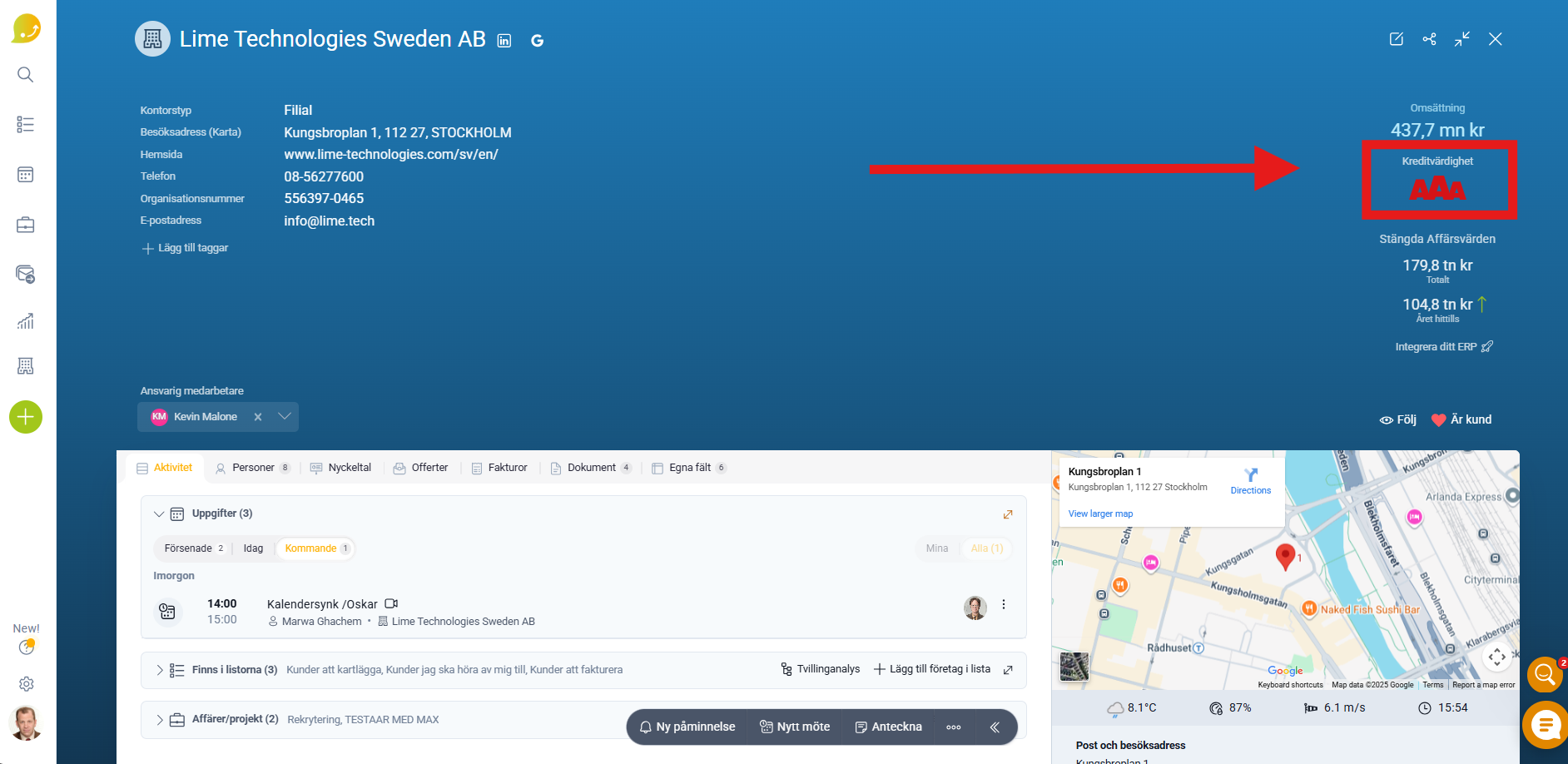Click the info@lime.tech email address

(330, 221)
